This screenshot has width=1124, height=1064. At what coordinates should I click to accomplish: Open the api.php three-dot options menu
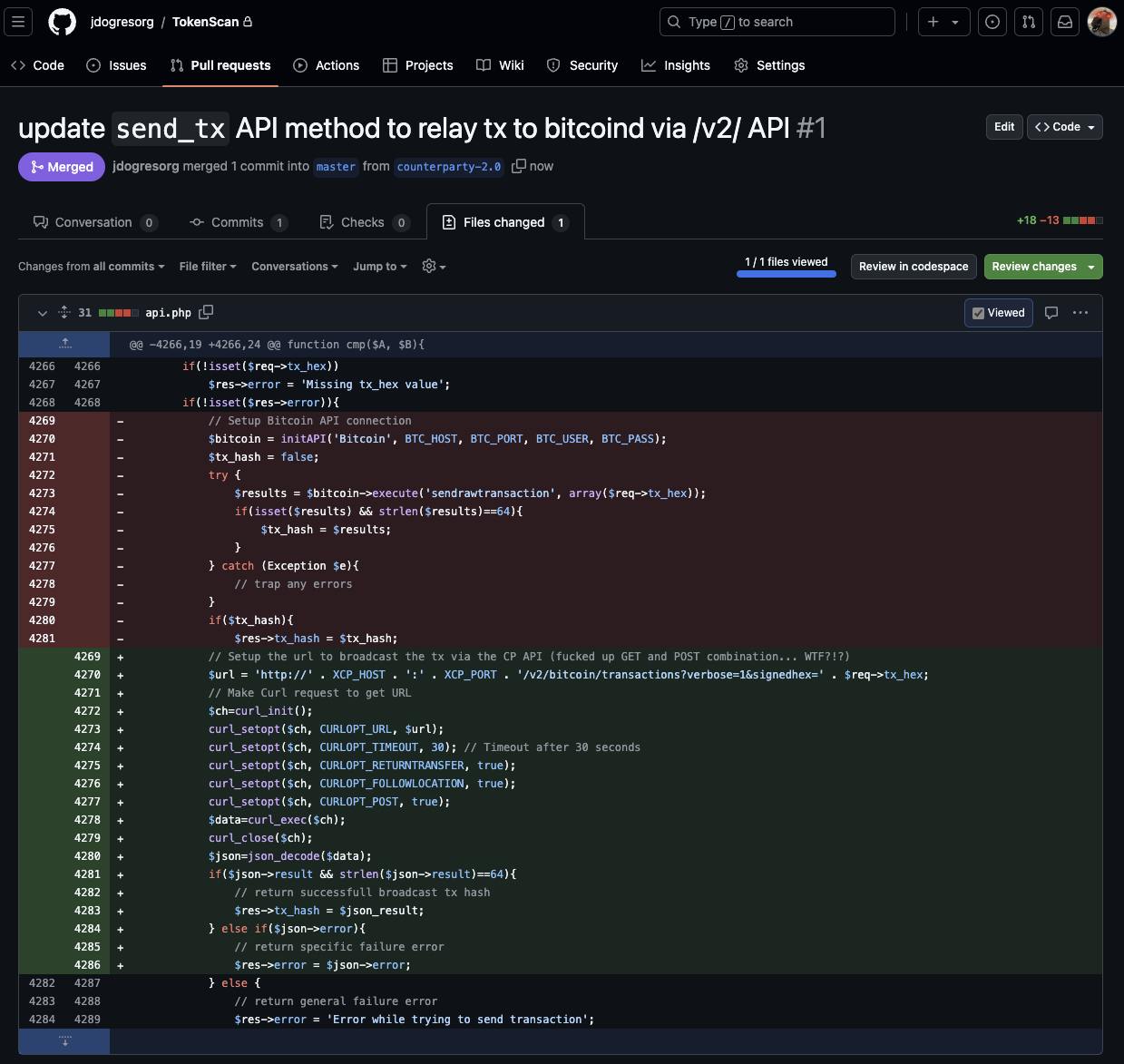pos(1080,313)
